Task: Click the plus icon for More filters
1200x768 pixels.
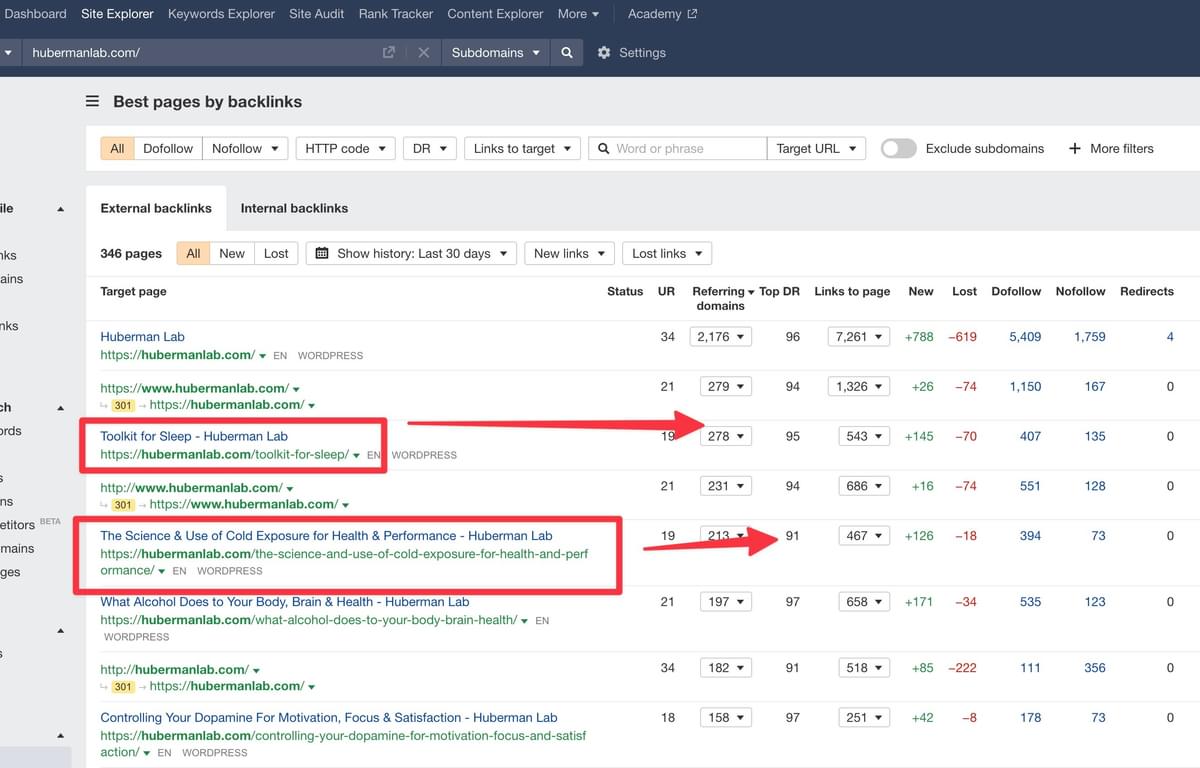Action: point(1075,148)
